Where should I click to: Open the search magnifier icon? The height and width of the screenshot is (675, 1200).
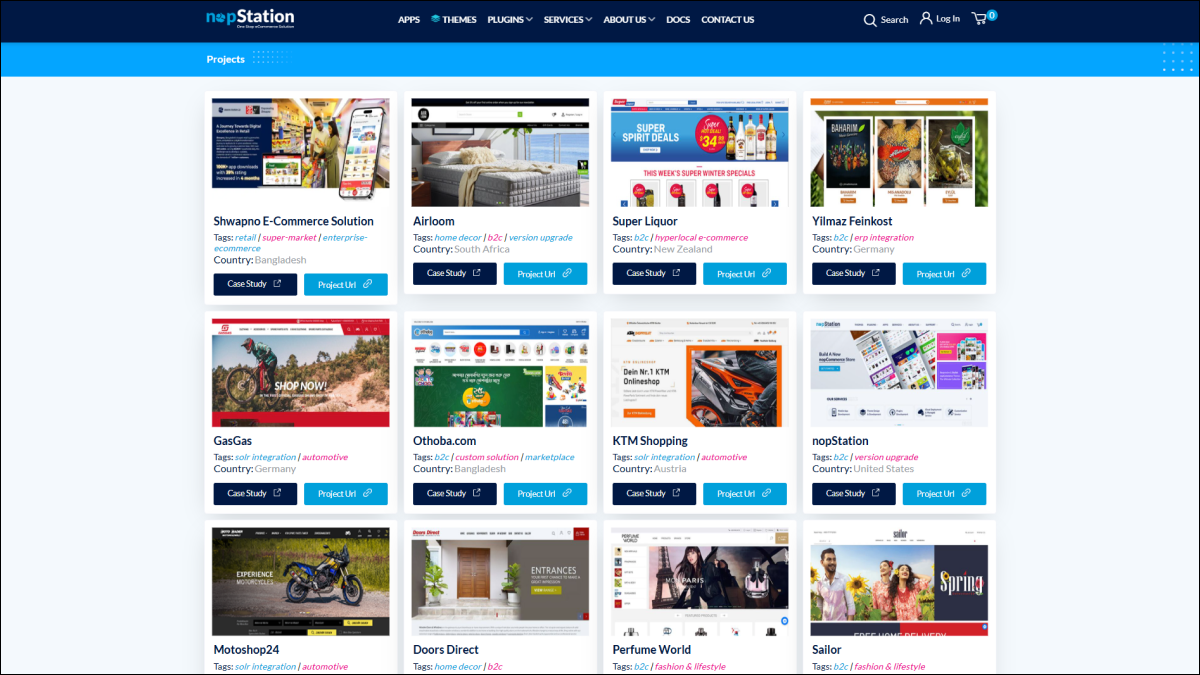click(x=870, y=20)
